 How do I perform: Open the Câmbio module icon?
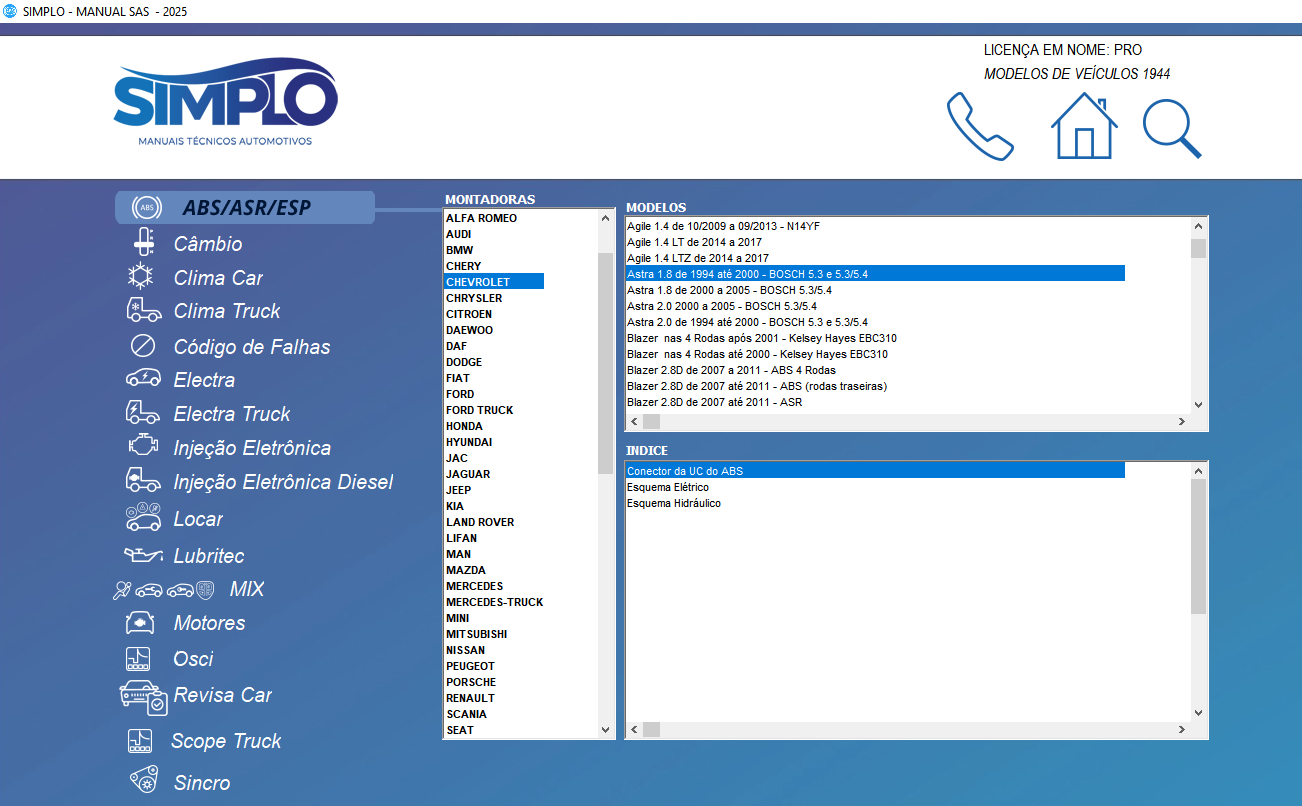tap(143, 241)
